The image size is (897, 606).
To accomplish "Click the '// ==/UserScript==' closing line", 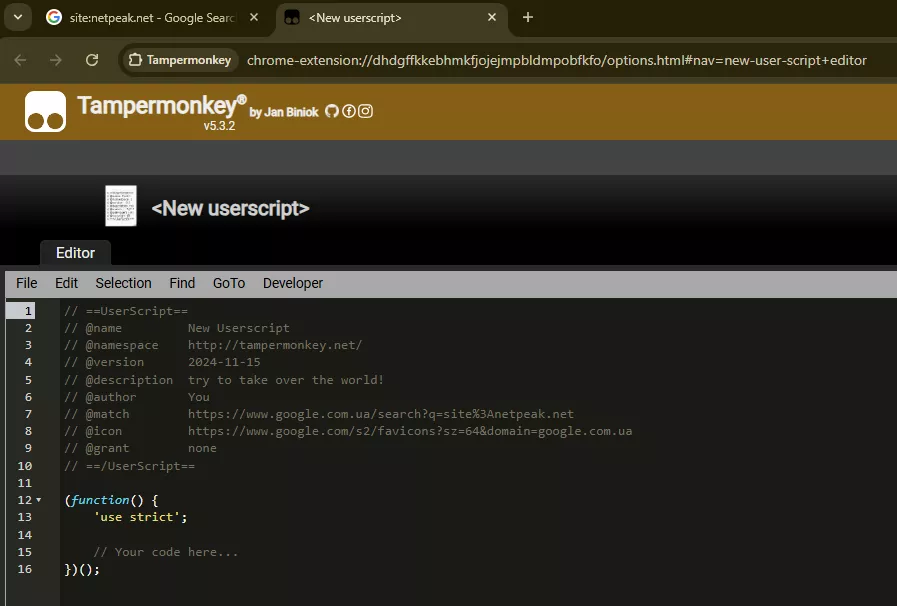I will click(x=129, y=466).
